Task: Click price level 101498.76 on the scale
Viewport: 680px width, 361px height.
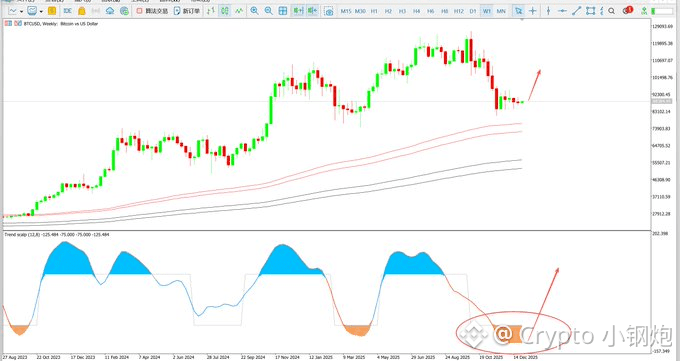Action: (x=662, y=78)
